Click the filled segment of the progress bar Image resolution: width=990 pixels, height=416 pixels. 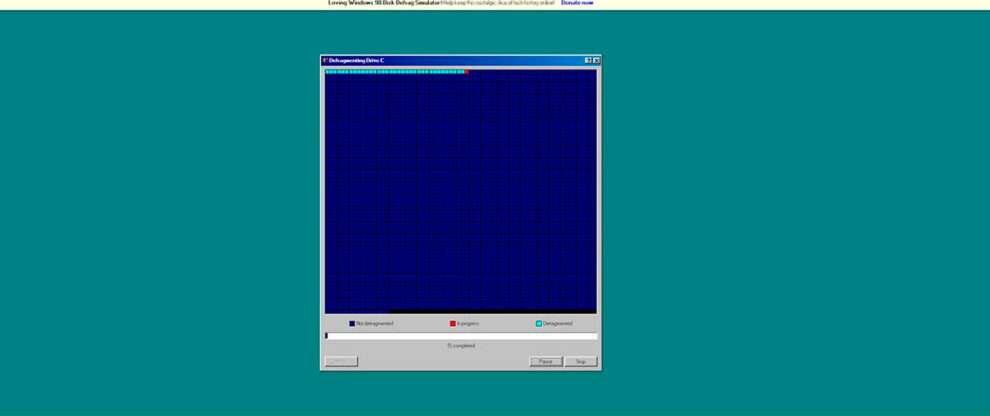[x=327, y=336]
